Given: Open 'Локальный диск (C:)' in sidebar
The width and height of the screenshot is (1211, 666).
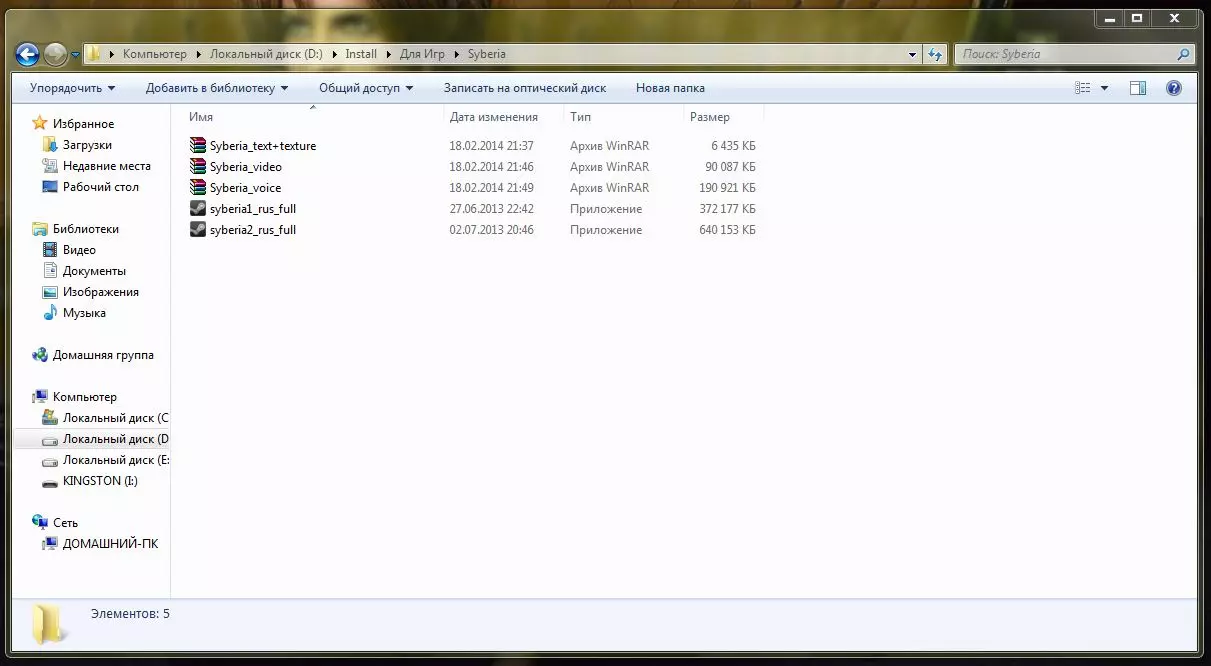Looking at the screenshot, I should coord(105,418).
